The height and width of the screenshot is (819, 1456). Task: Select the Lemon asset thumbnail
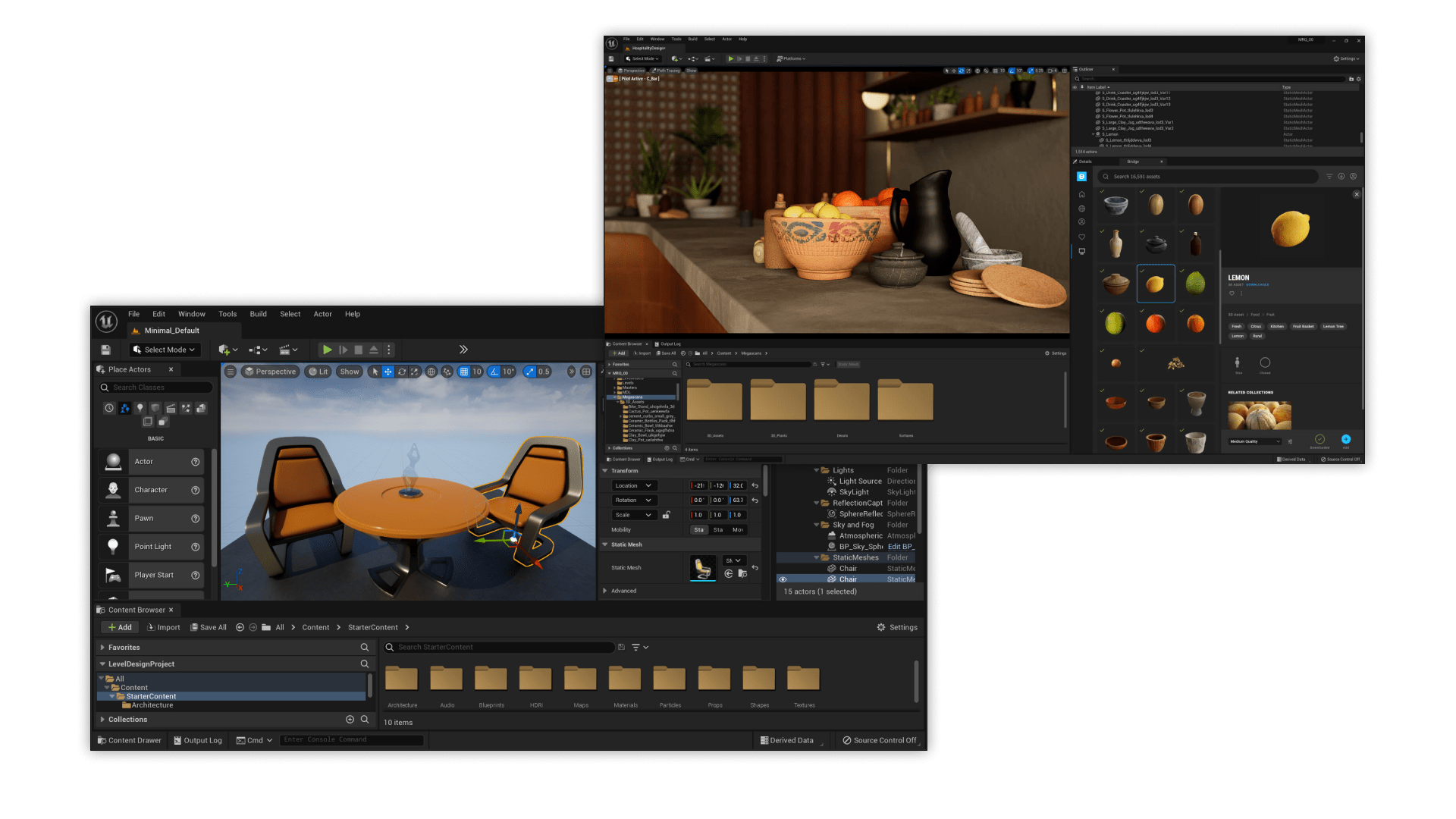(1155, 283)
